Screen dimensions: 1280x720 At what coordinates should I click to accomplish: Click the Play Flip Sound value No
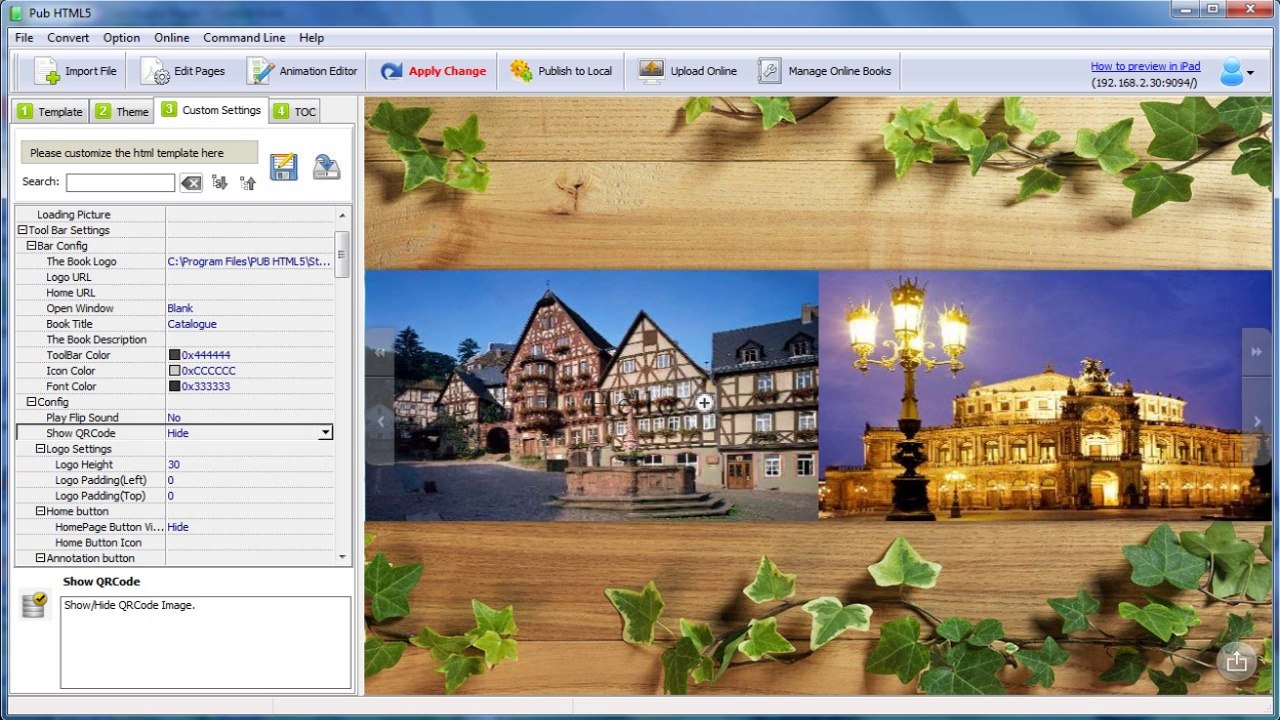pos(174,418)
